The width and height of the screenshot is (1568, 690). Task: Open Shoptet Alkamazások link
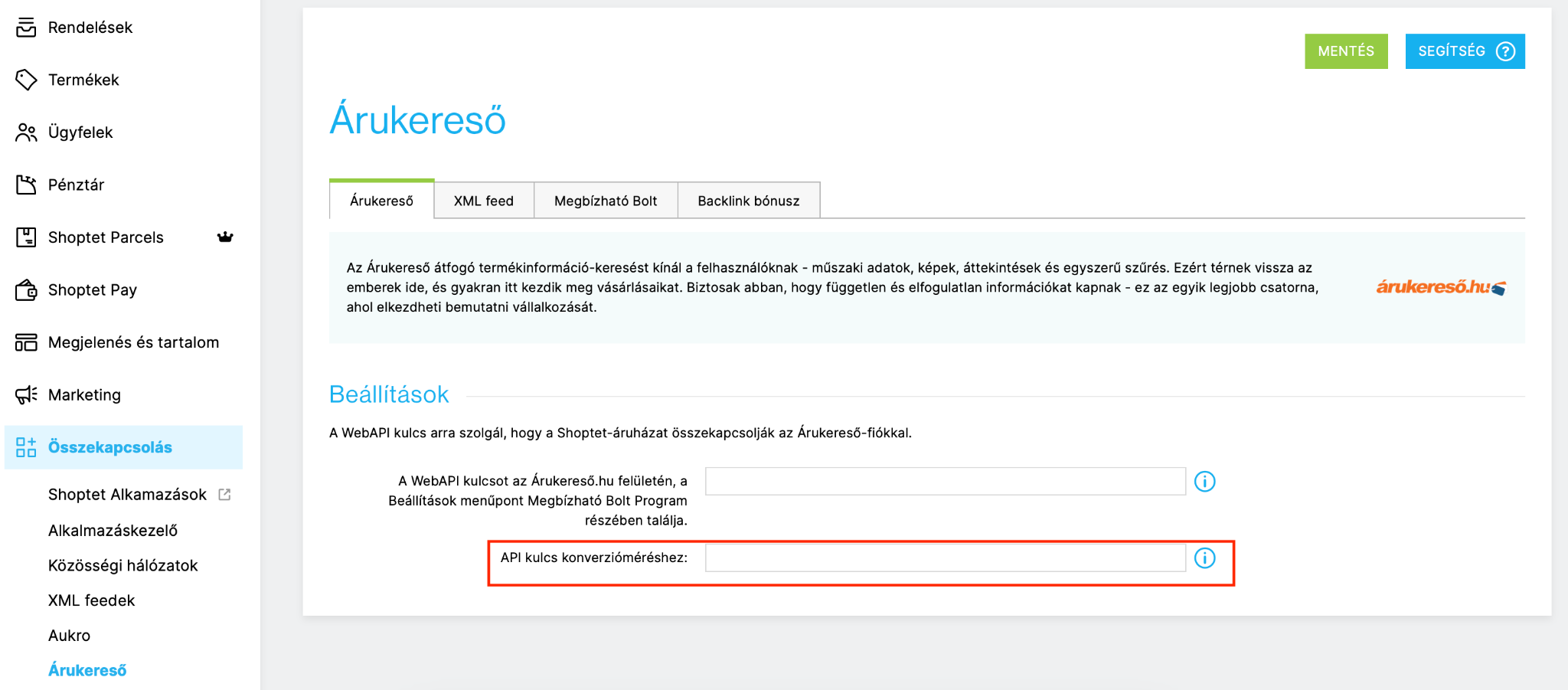pyautogui.click(x=127, y=495)
